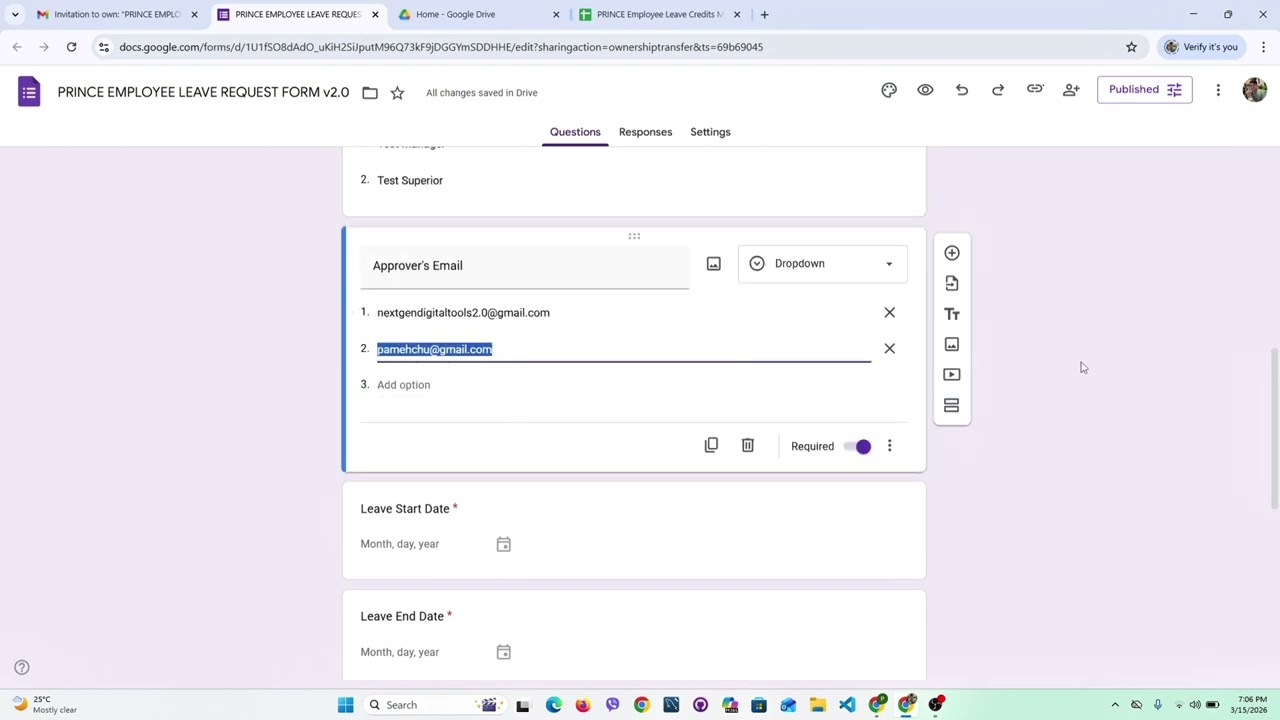The image size is (1280, 720).
Task: Open the Dropdown question type selector
Action: point(822,264)
